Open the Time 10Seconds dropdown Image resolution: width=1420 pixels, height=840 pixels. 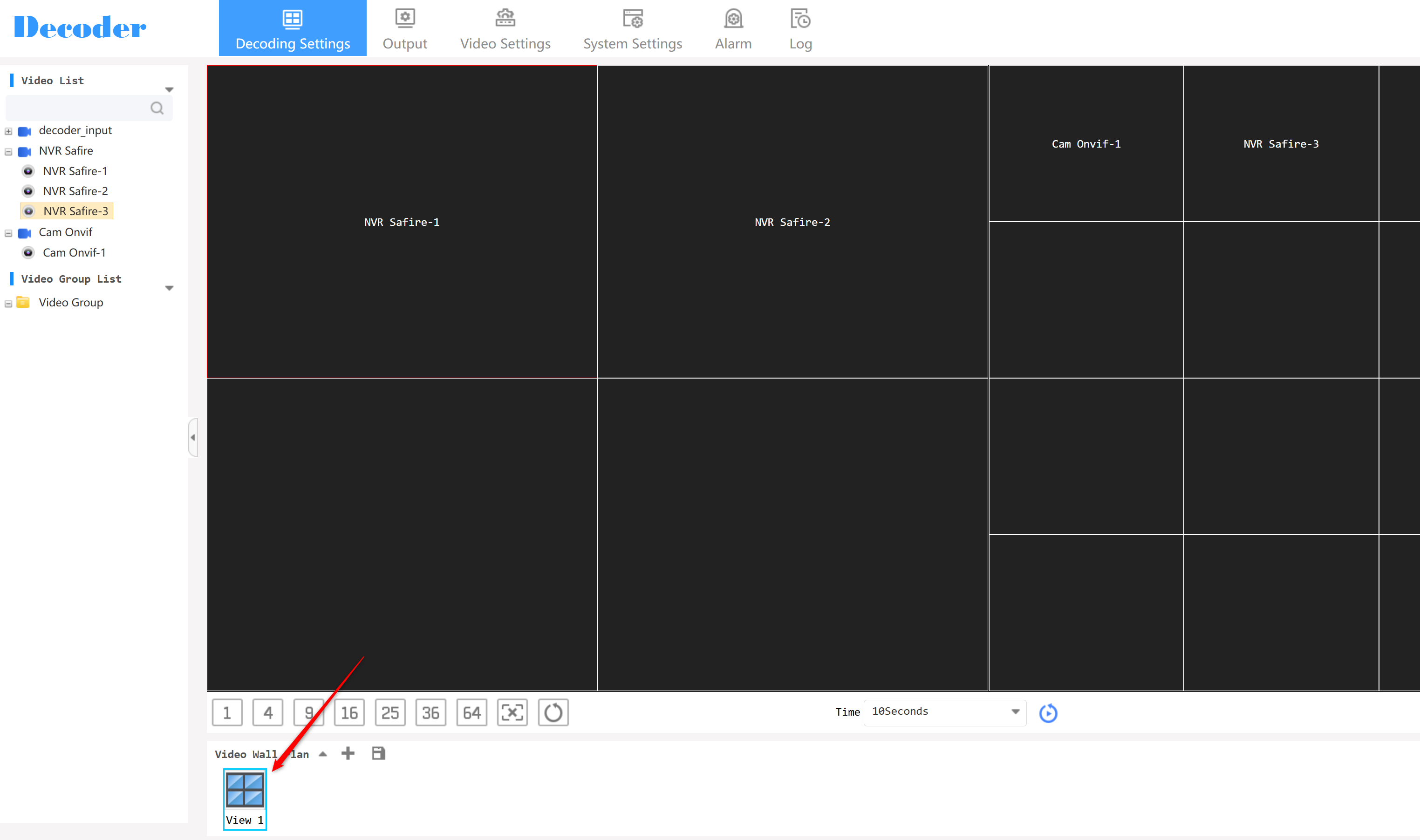click(x=945, y=712)
